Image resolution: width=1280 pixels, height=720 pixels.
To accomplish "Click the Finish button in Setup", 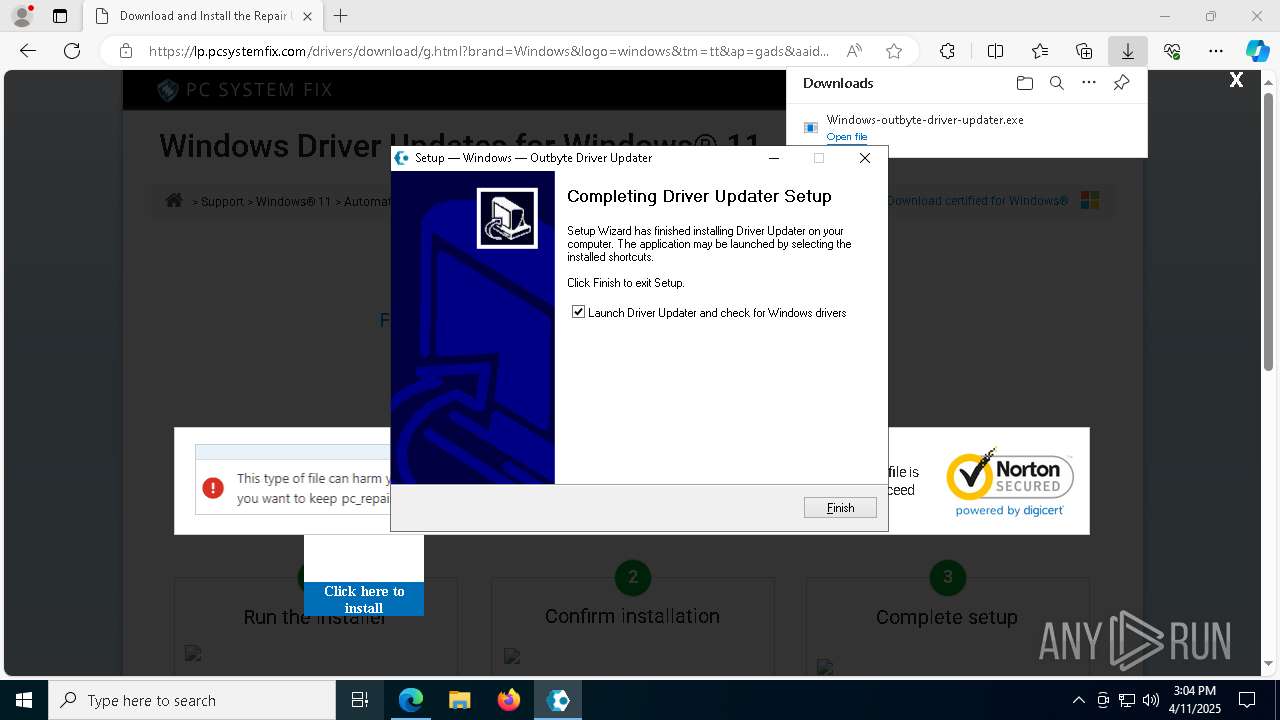I will click(x=840, y=508).
